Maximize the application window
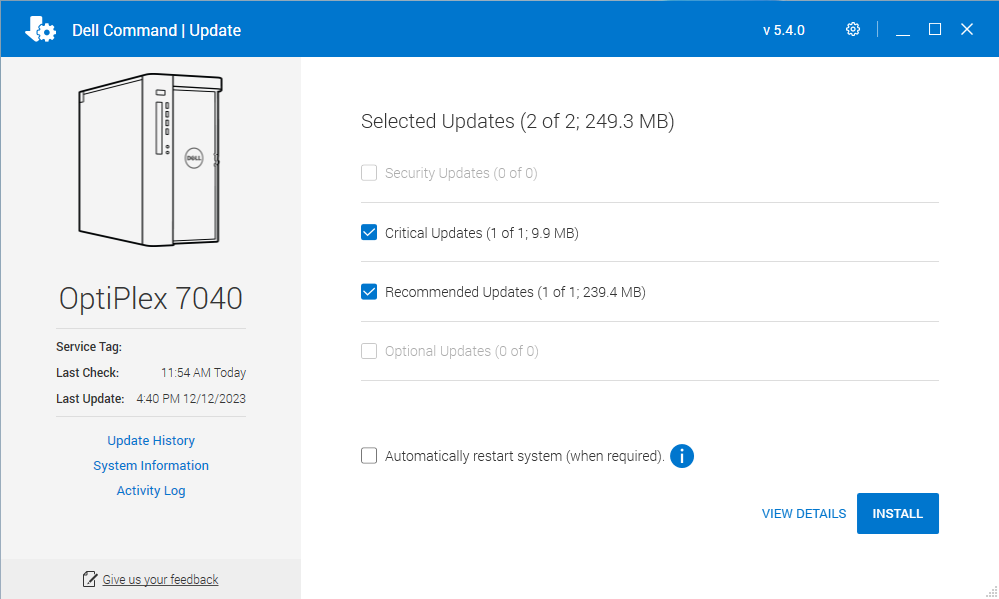This screenshot has width=999, height=599. (935, 29)
